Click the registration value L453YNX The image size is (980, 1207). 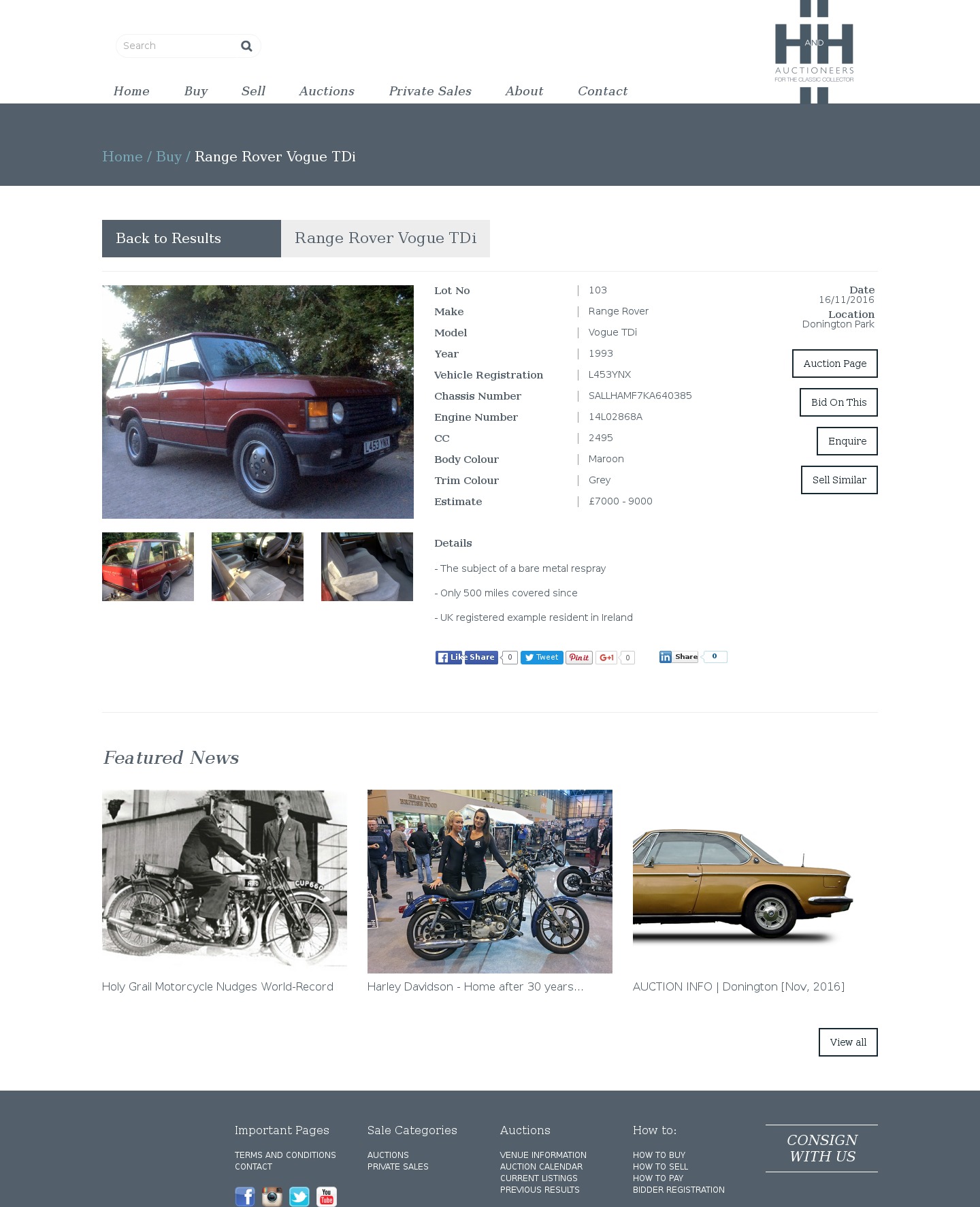pos(610,374)
